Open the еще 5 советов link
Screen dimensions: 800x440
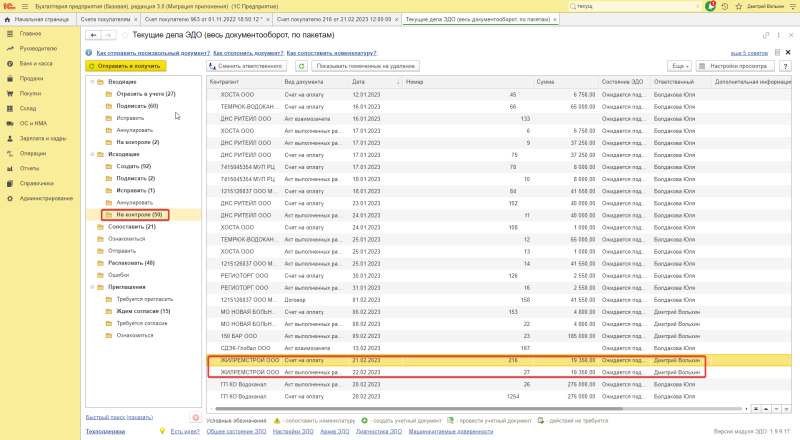click(749, 53)
